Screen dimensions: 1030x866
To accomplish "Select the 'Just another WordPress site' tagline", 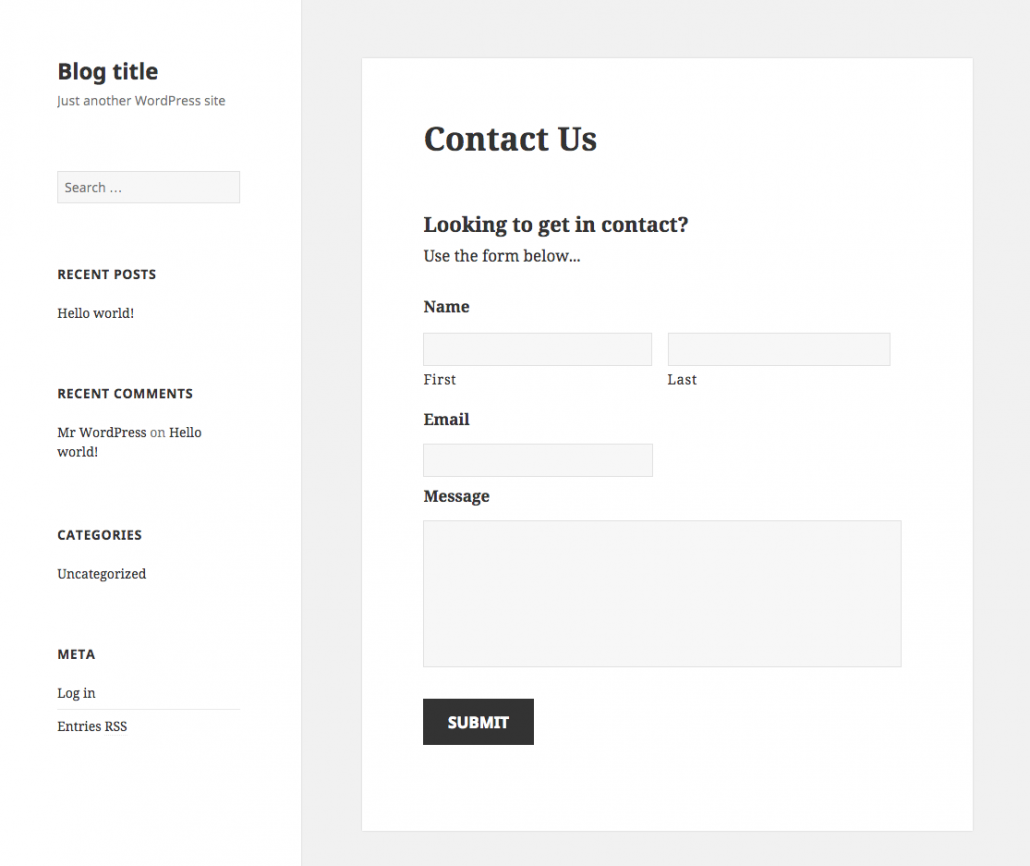I will coord(141,100).
